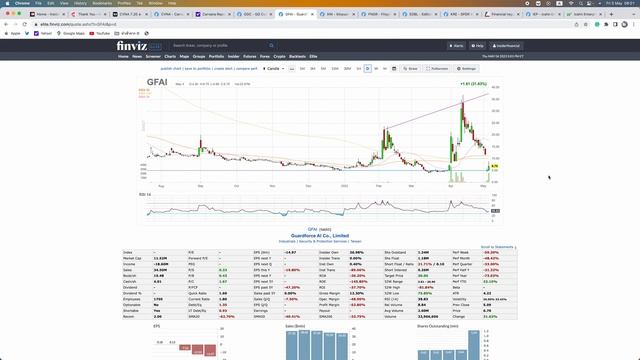Bookmark this page star icon
Viewport: 640px width, 360px height.
click(x=586, y=24)
